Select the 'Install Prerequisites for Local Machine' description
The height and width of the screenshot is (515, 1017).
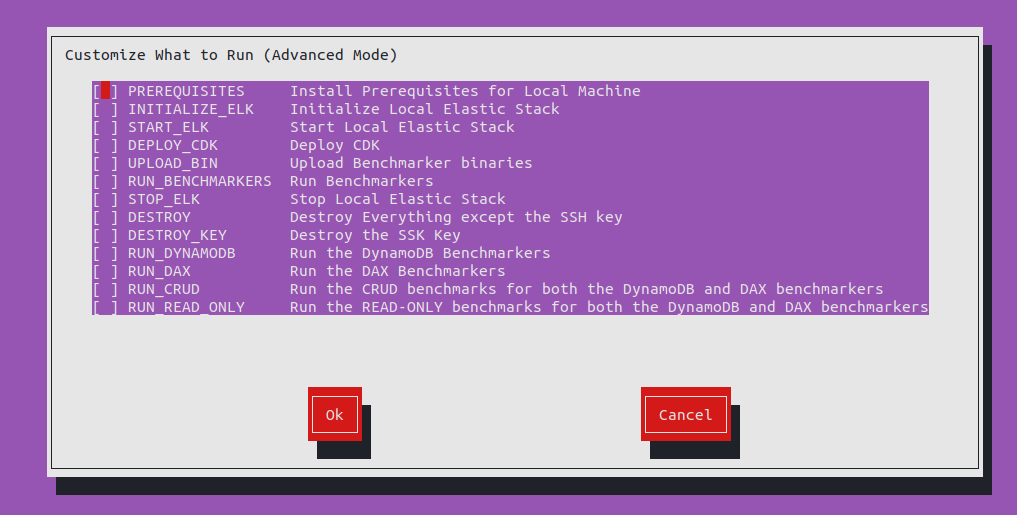click(x=465, y=91)
